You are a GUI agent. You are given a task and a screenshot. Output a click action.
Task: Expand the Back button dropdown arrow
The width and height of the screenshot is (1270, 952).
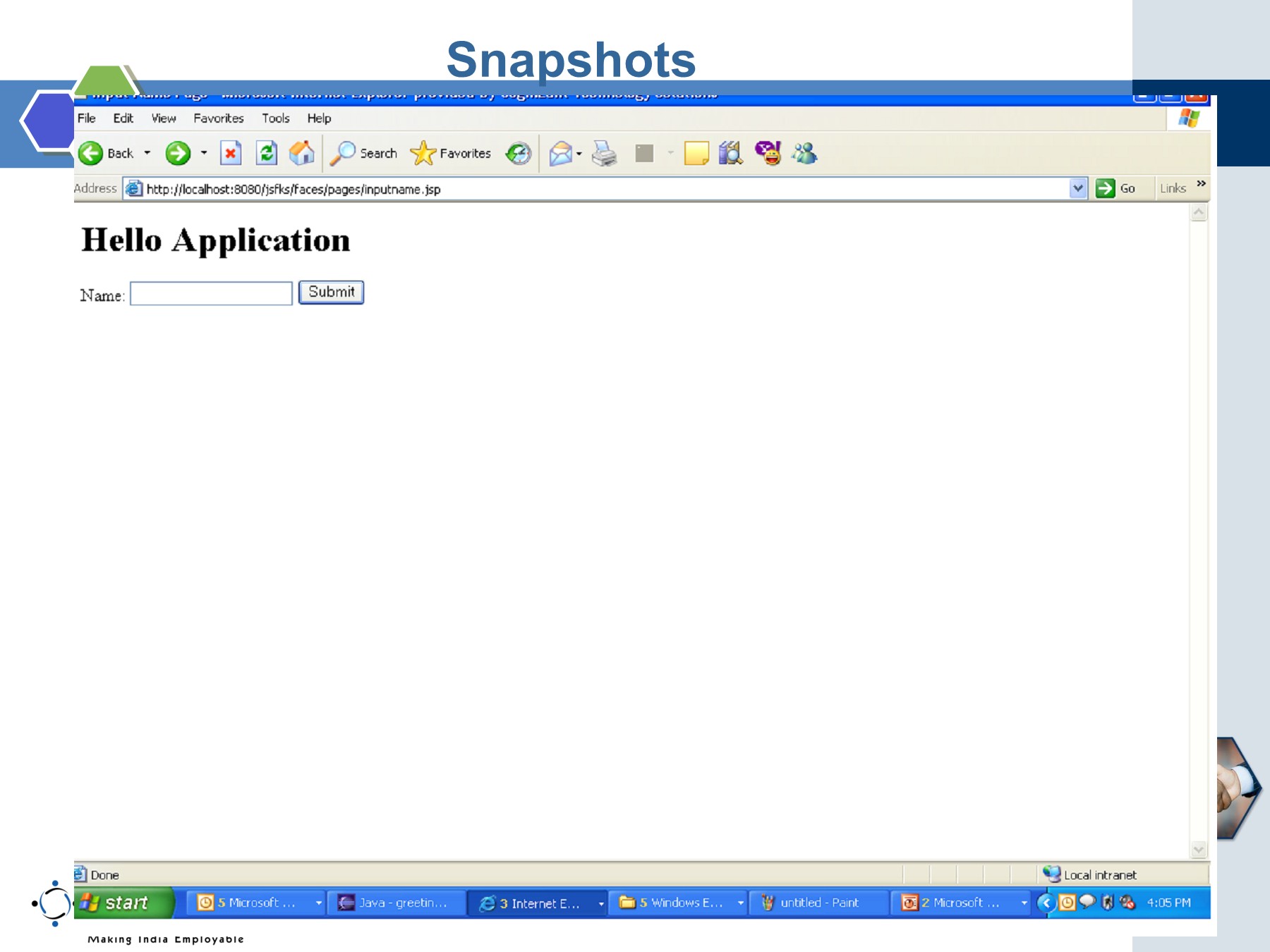(x=147, y=153)
